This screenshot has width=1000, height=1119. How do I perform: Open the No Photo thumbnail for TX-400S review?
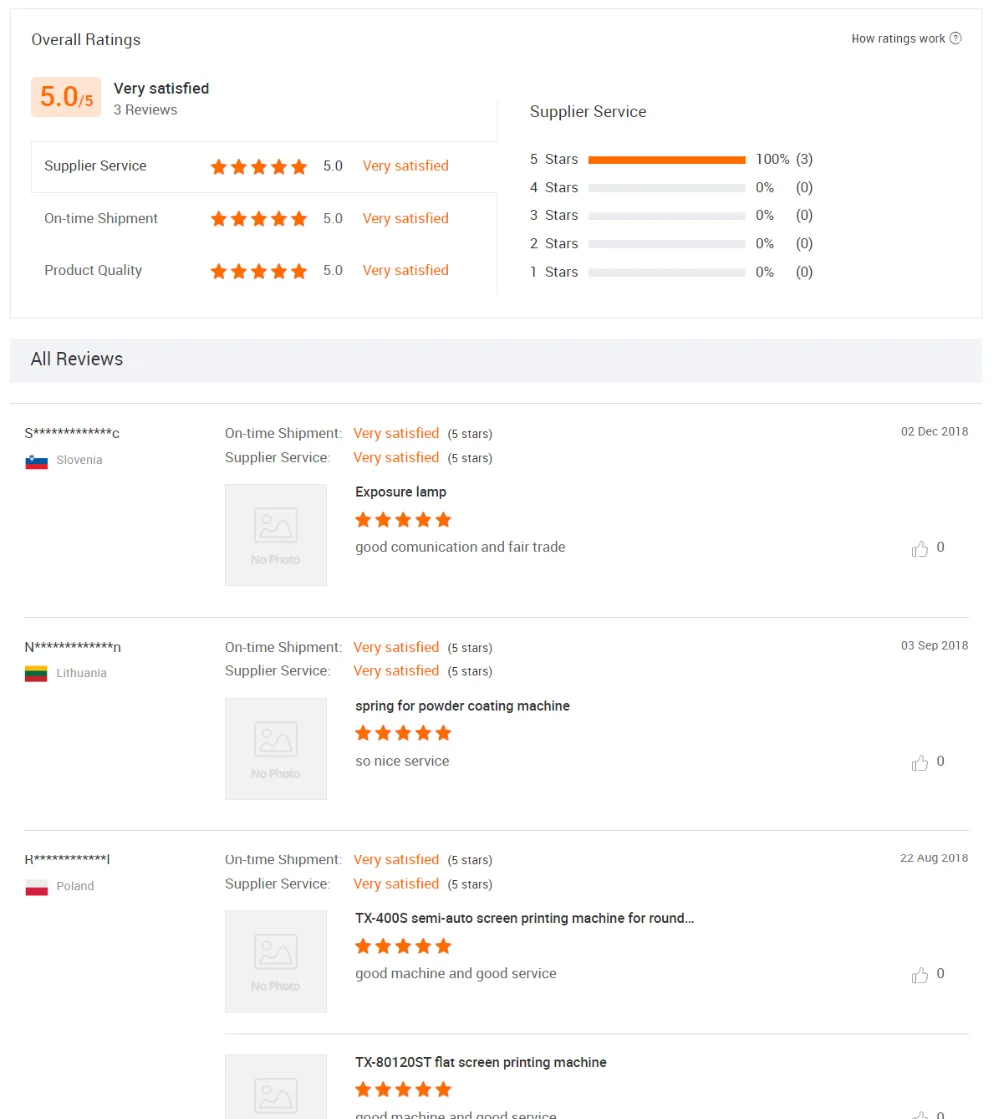276,961
